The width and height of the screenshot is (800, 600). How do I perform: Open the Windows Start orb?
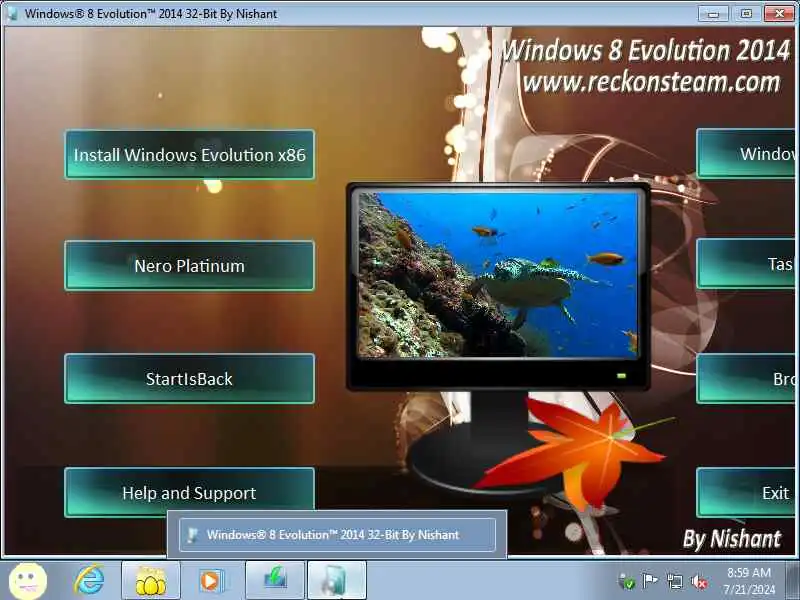(28, 581)
